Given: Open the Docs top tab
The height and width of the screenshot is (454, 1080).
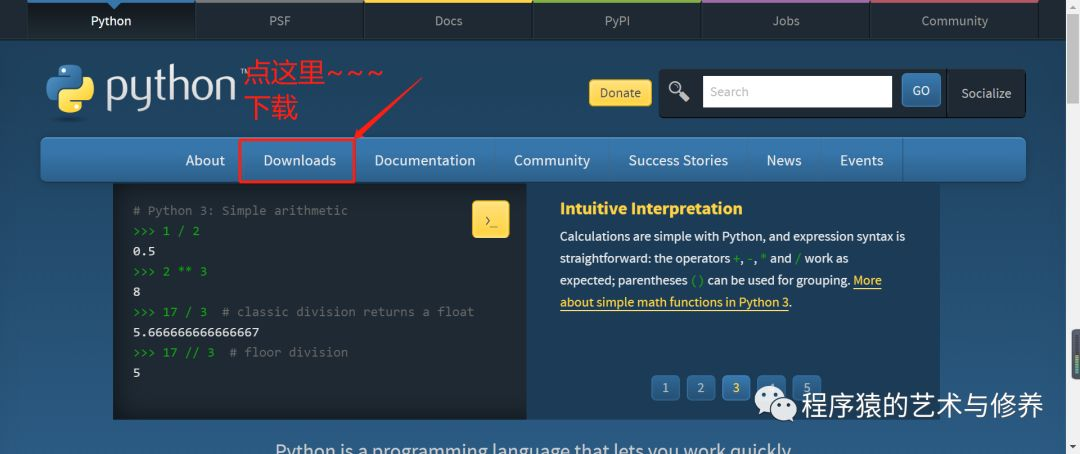Looking at the screenshot, I should tap(448, 21).
